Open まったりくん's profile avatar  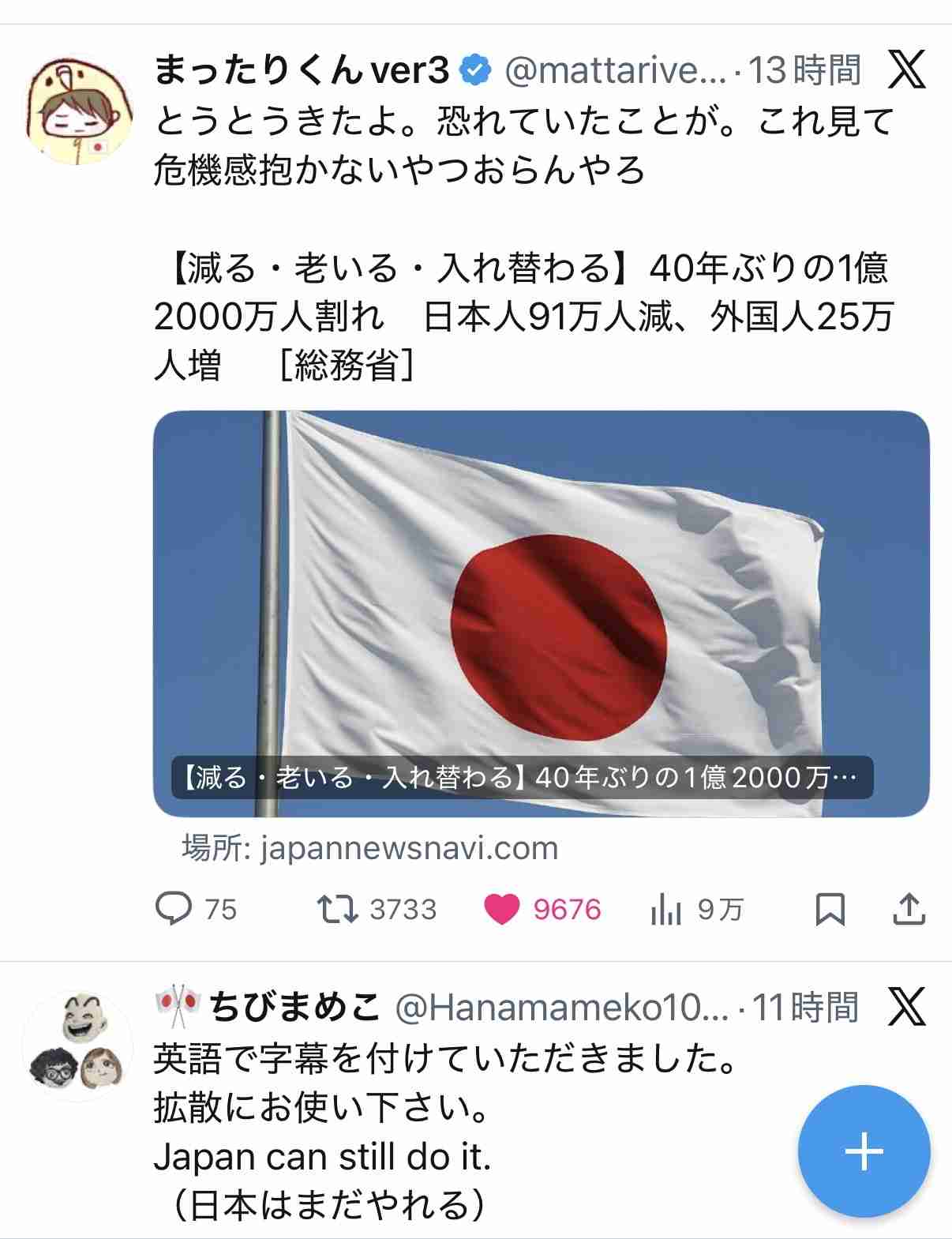(79, 110)
